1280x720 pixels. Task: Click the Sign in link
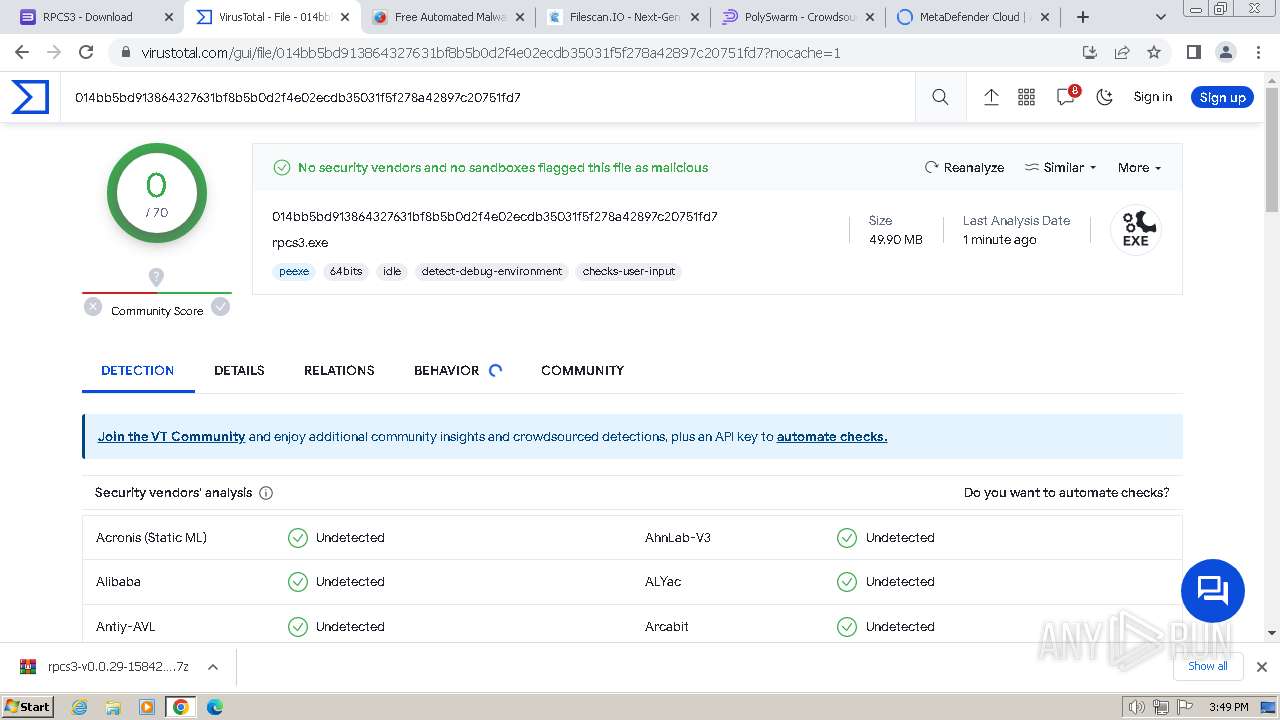point(1153,97)
